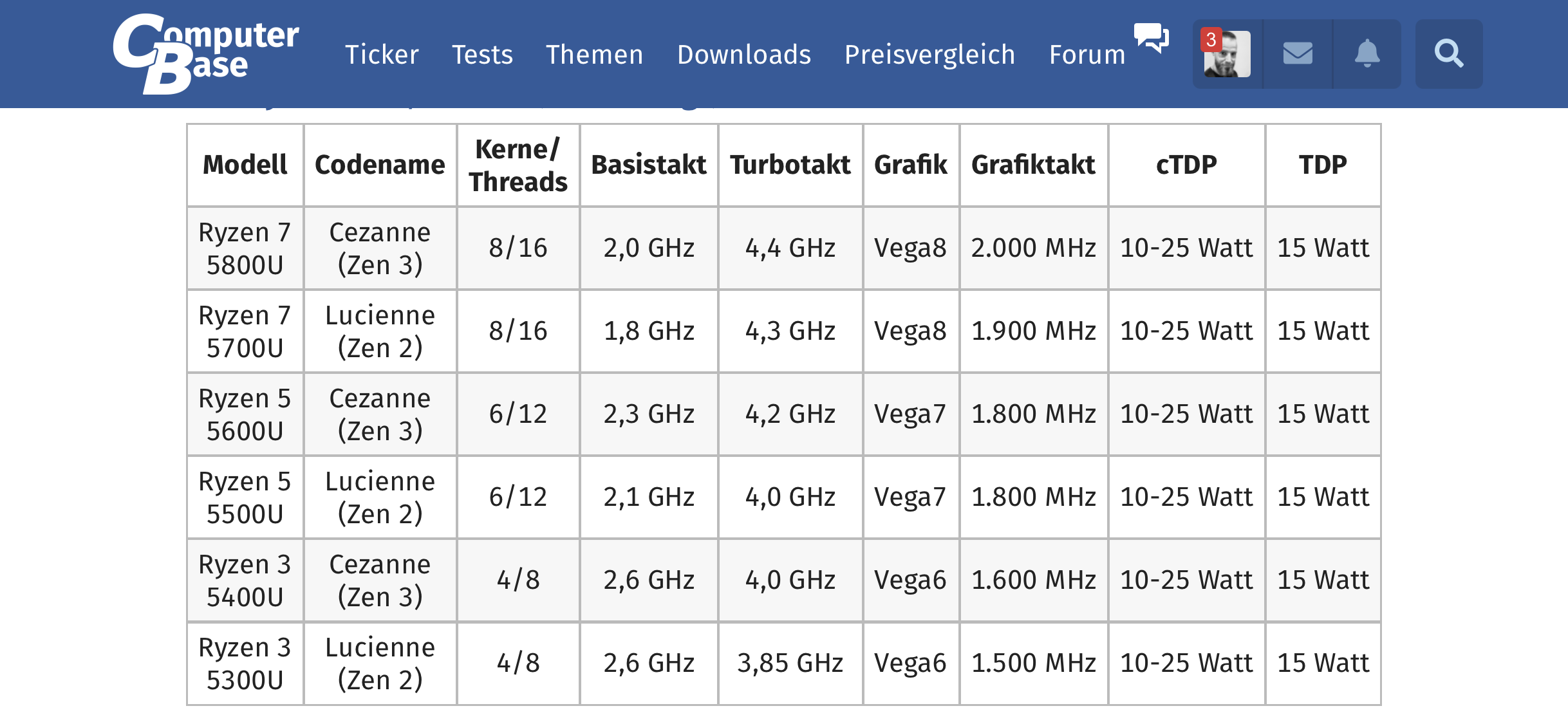
Task: Switch to the Tests section
Action: point(483,55)
